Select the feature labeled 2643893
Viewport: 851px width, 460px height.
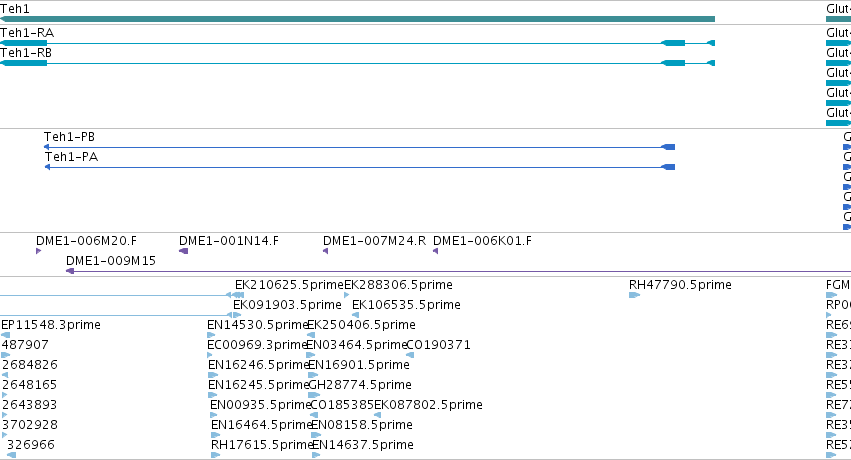(x=29, y=405)
